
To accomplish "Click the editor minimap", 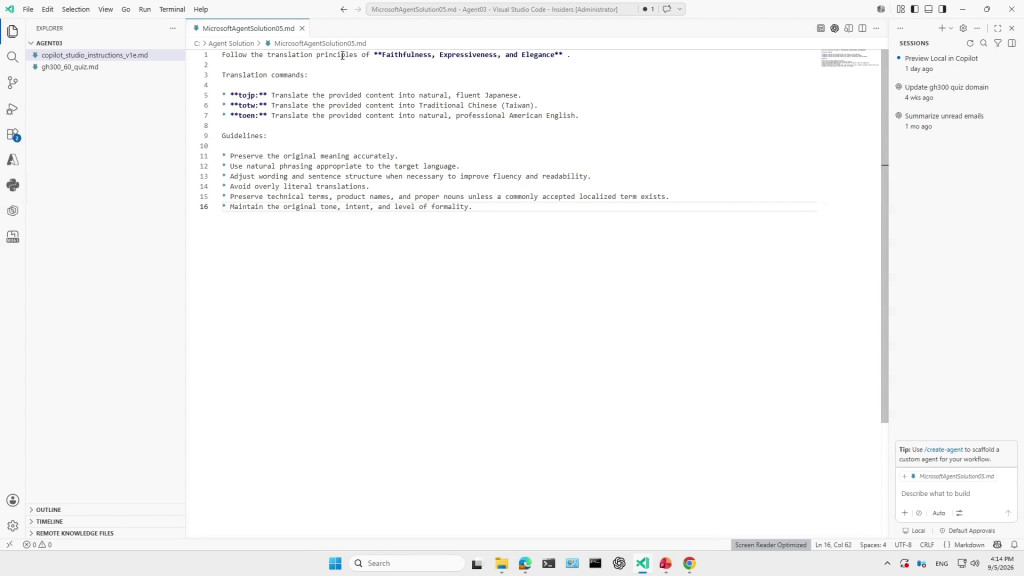I will tap(850, 57).
